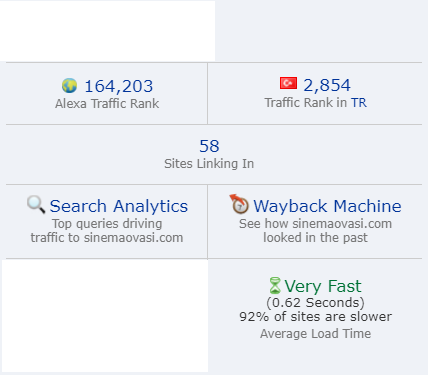Click the See how sinemaovasi.com looked text
430x375 pixels.
(x=315, y=231)
